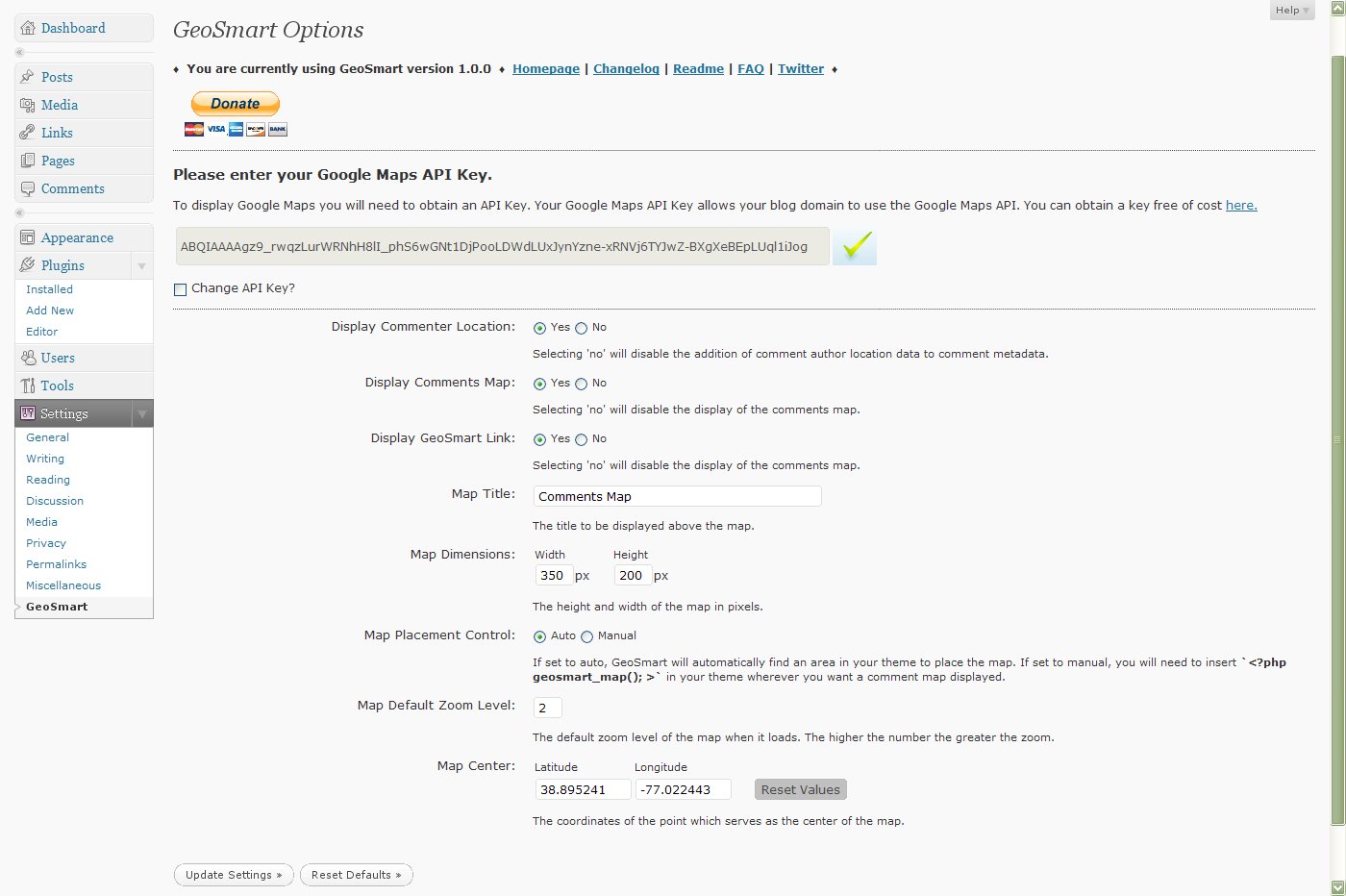Collapse the Settings menu arrow

click(141, 414)
